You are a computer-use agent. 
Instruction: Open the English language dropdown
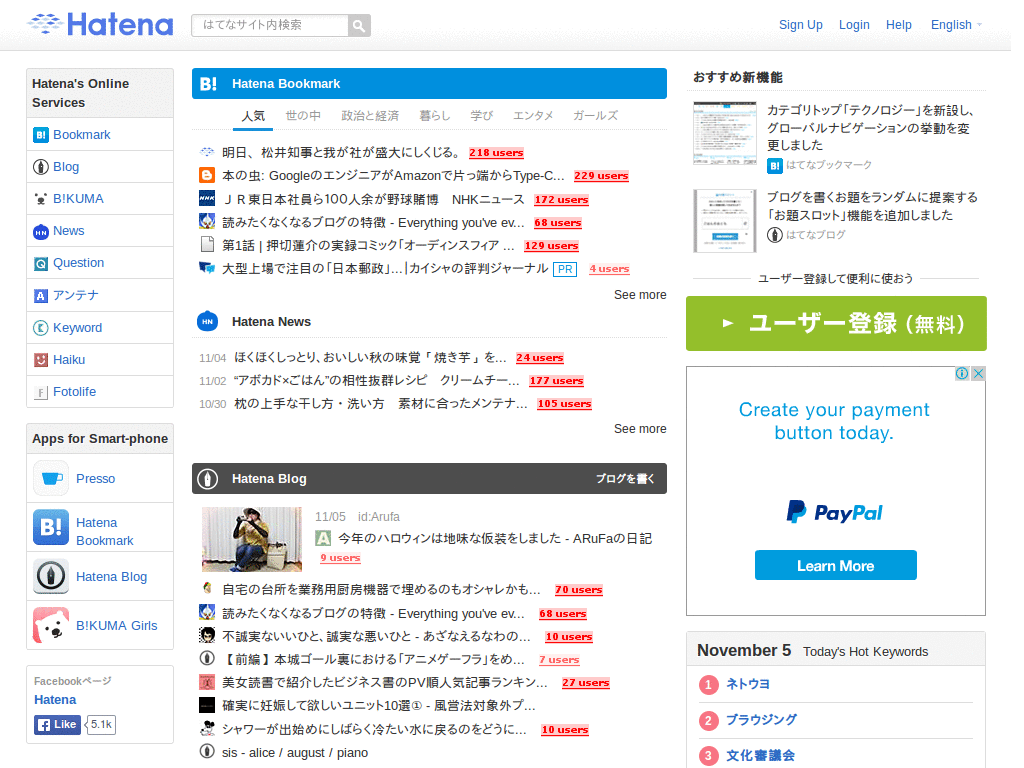(x=956, y=25)
